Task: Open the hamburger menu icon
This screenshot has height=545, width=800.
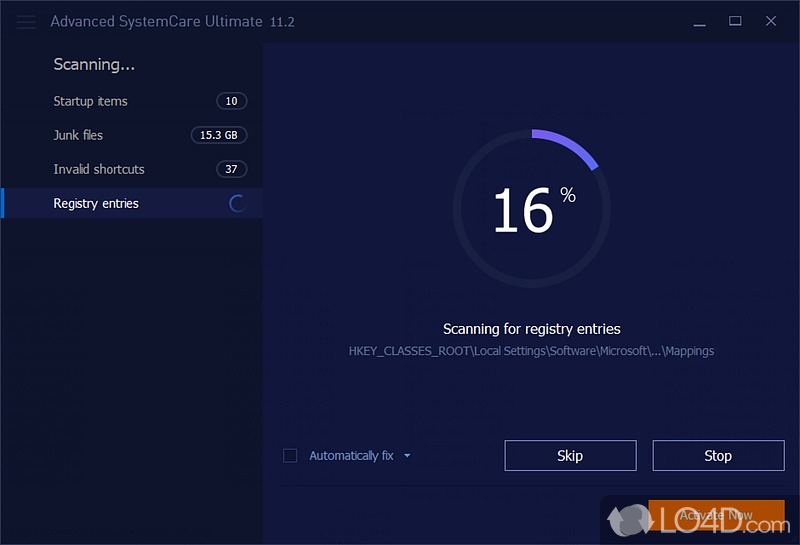Action: [x=26, y=22]
